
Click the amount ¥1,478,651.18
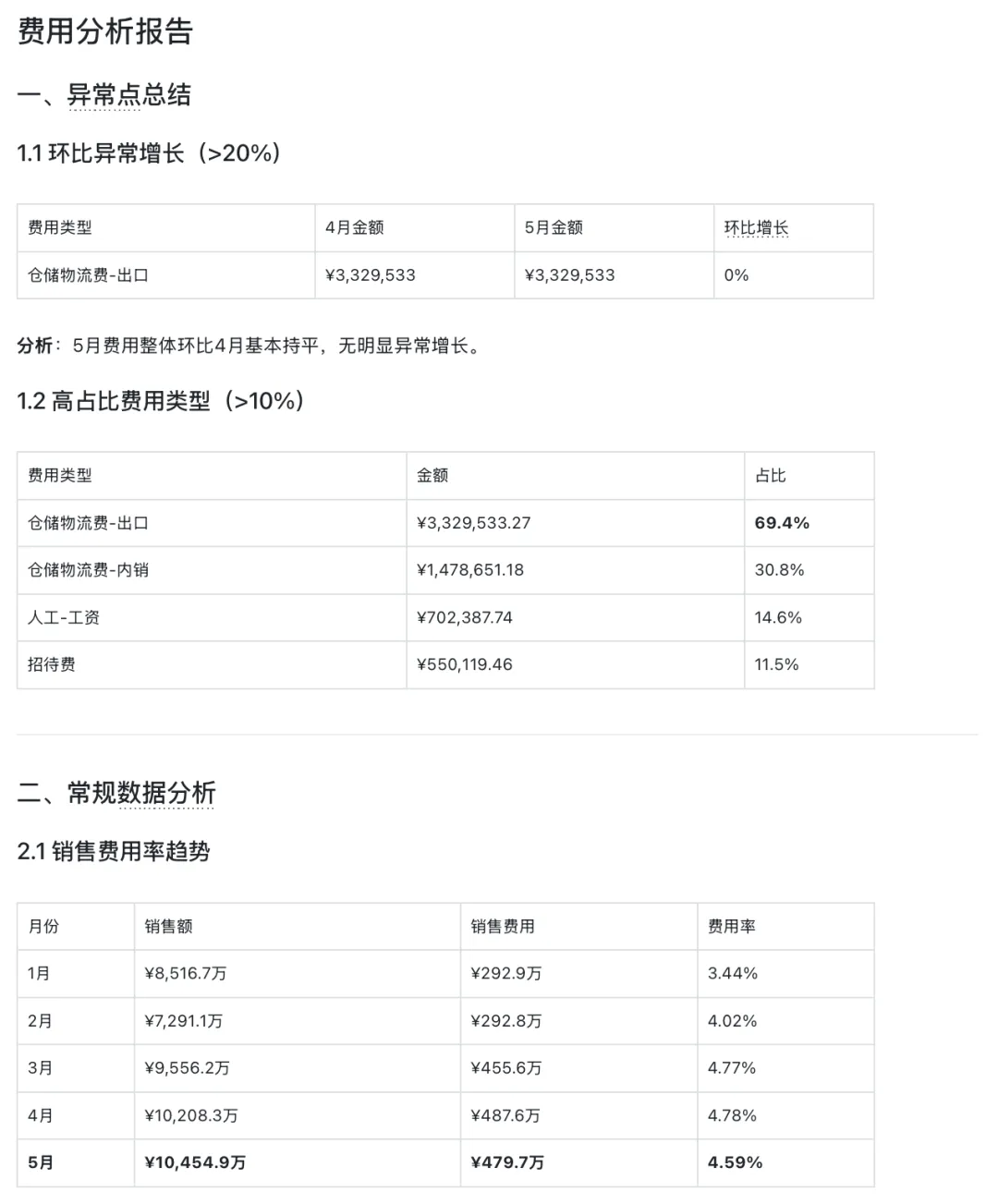(470, 570)
